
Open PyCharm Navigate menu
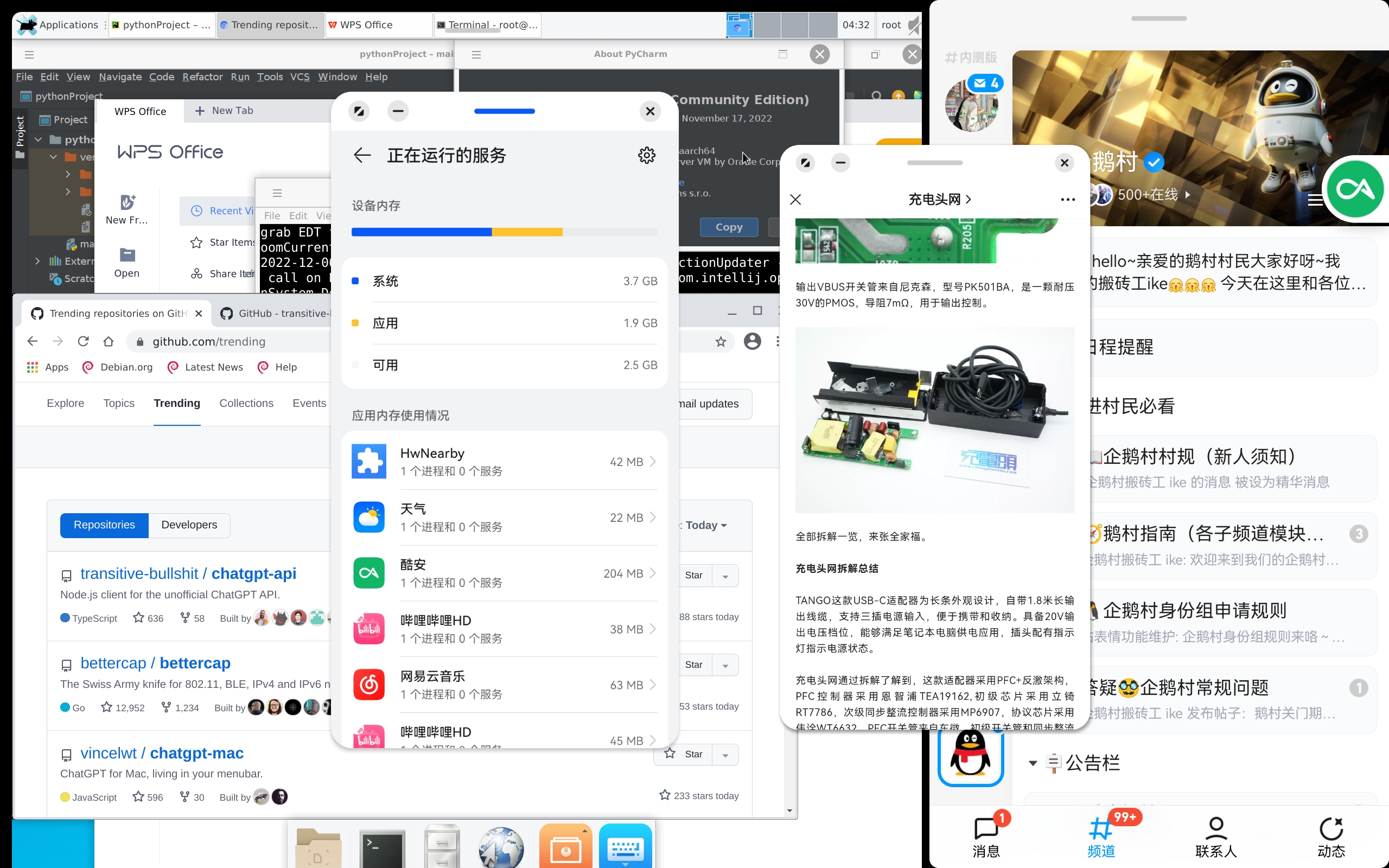(120, 76)
